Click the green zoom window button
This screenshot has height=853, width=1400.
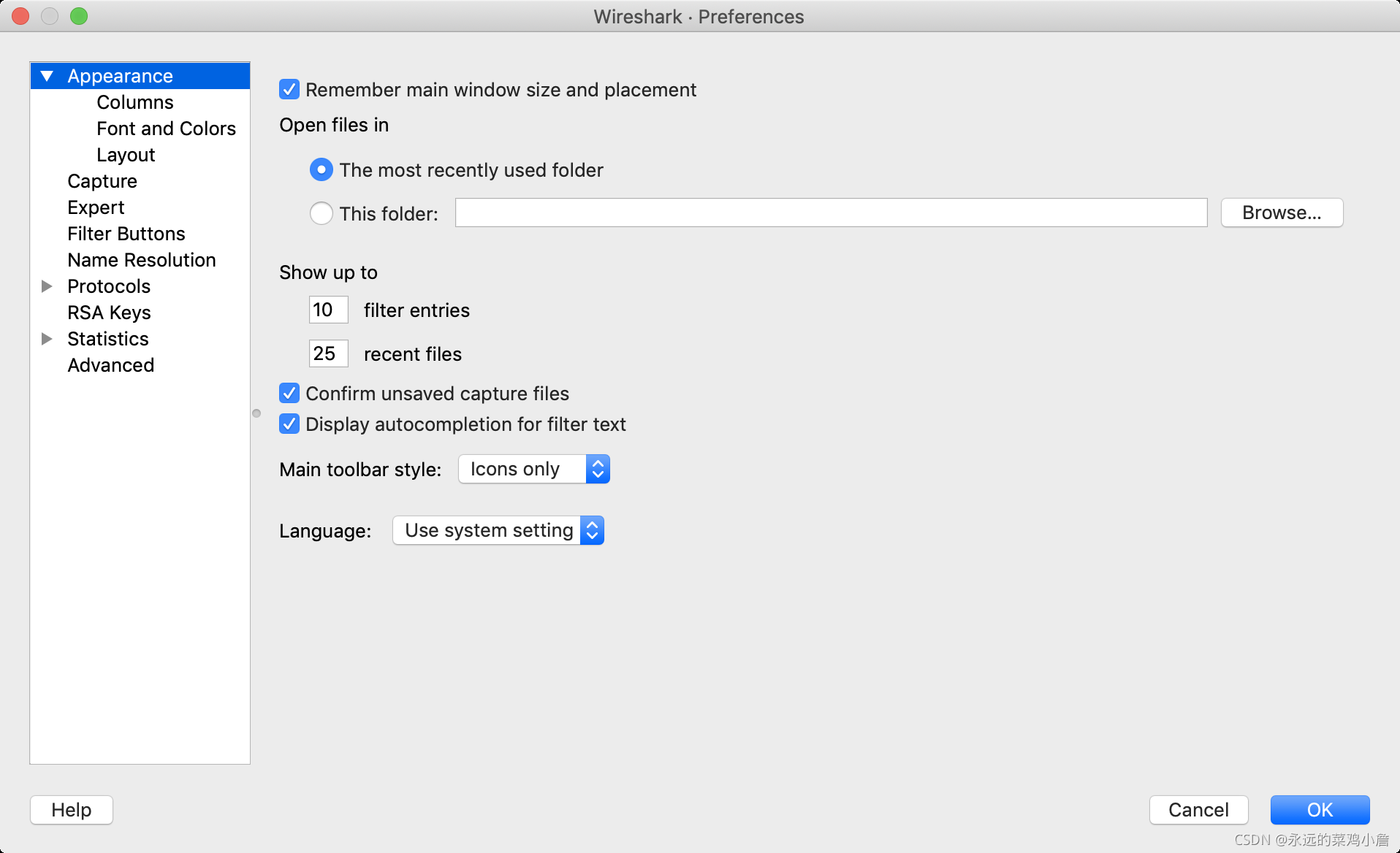79,16
